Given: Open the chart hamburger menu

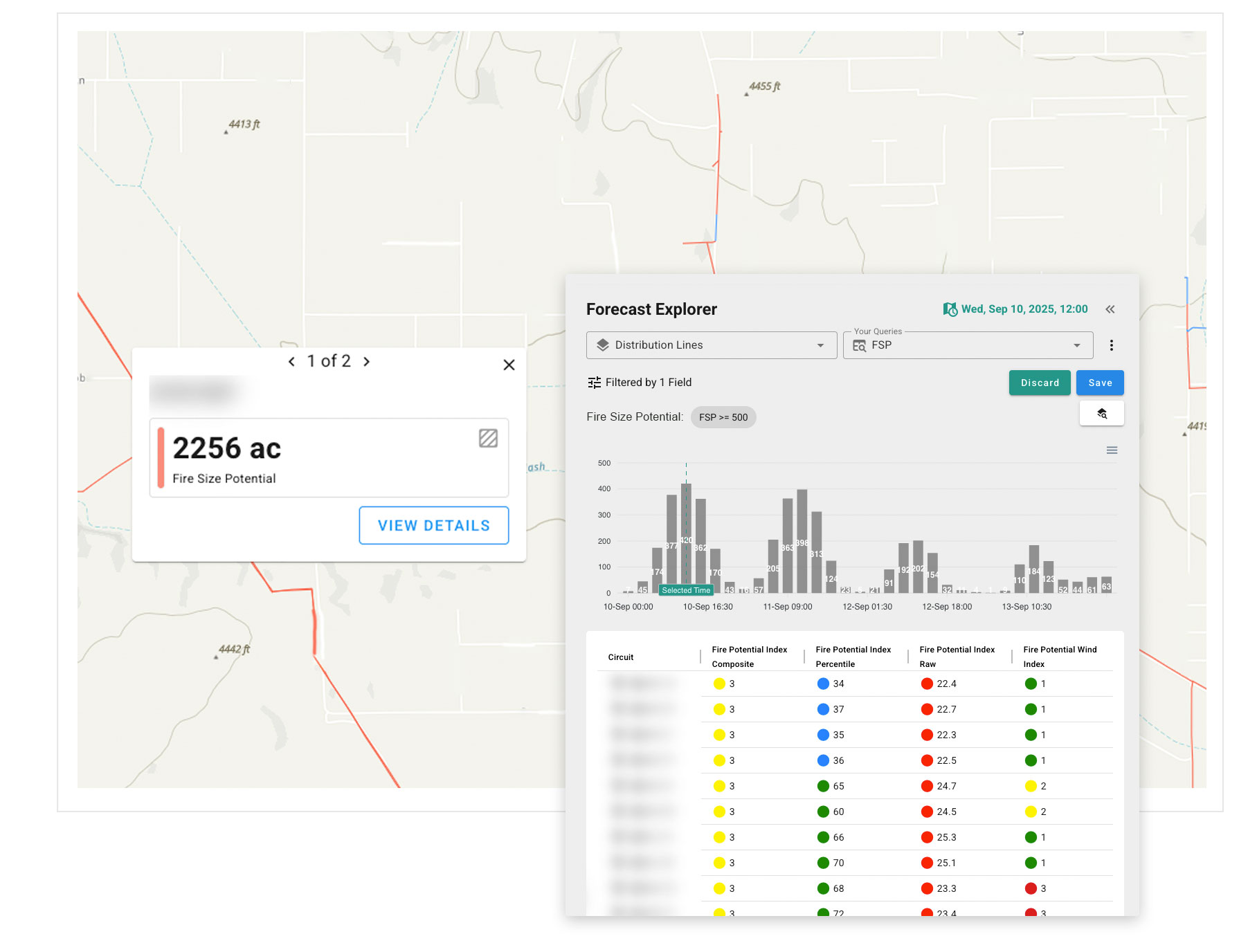Looking at the screenshot, I should click(x=1112, y=450).
